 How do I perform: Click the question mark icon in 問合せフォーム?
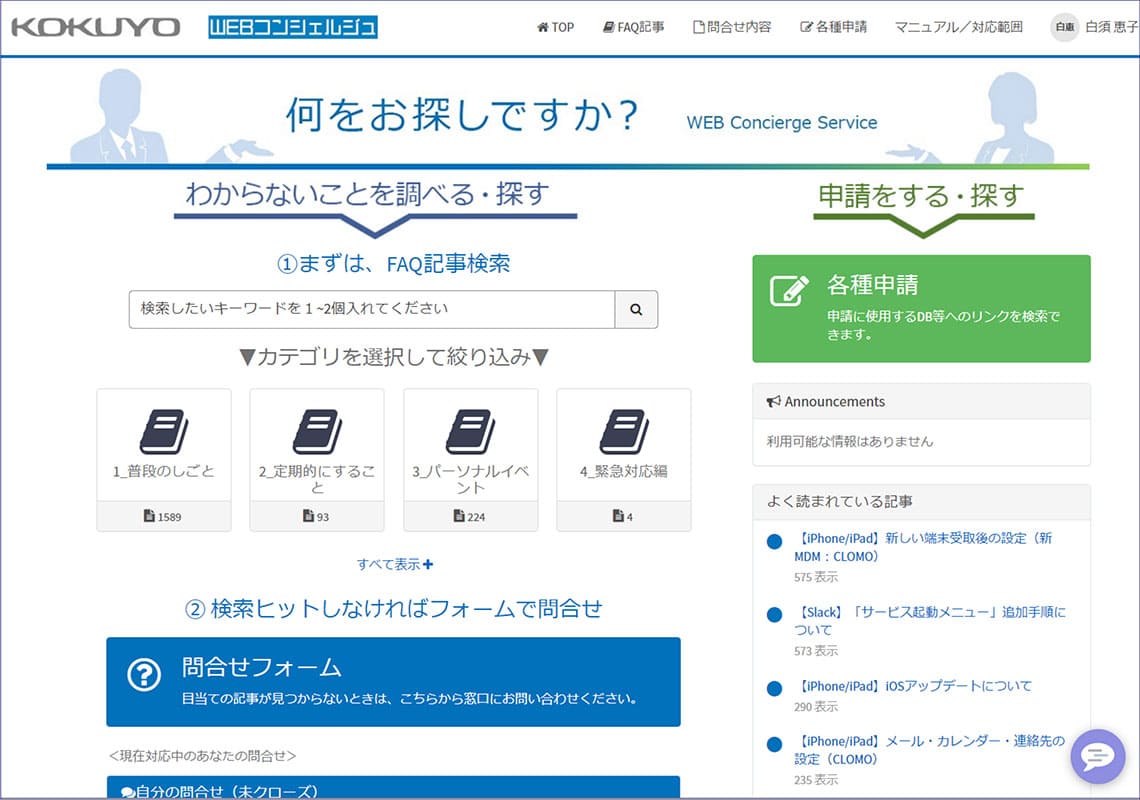pyautogui.click(x=144, y=675)
